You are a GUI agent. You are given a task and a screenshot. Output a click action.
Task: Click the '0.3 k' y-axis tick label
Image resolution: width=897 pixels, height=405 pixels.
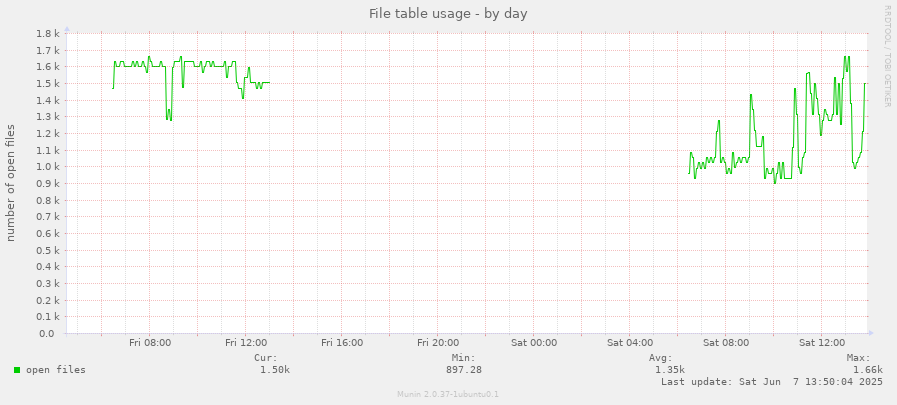(49, 284)
